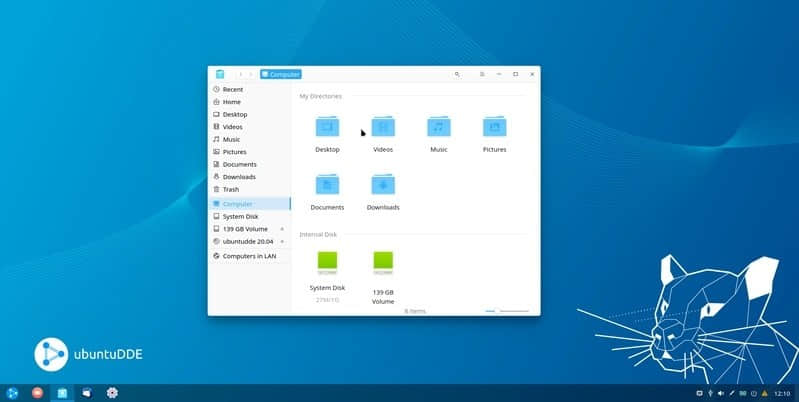Go forward using the navigation arrow
799x402 pixels.
coord(250,74)
